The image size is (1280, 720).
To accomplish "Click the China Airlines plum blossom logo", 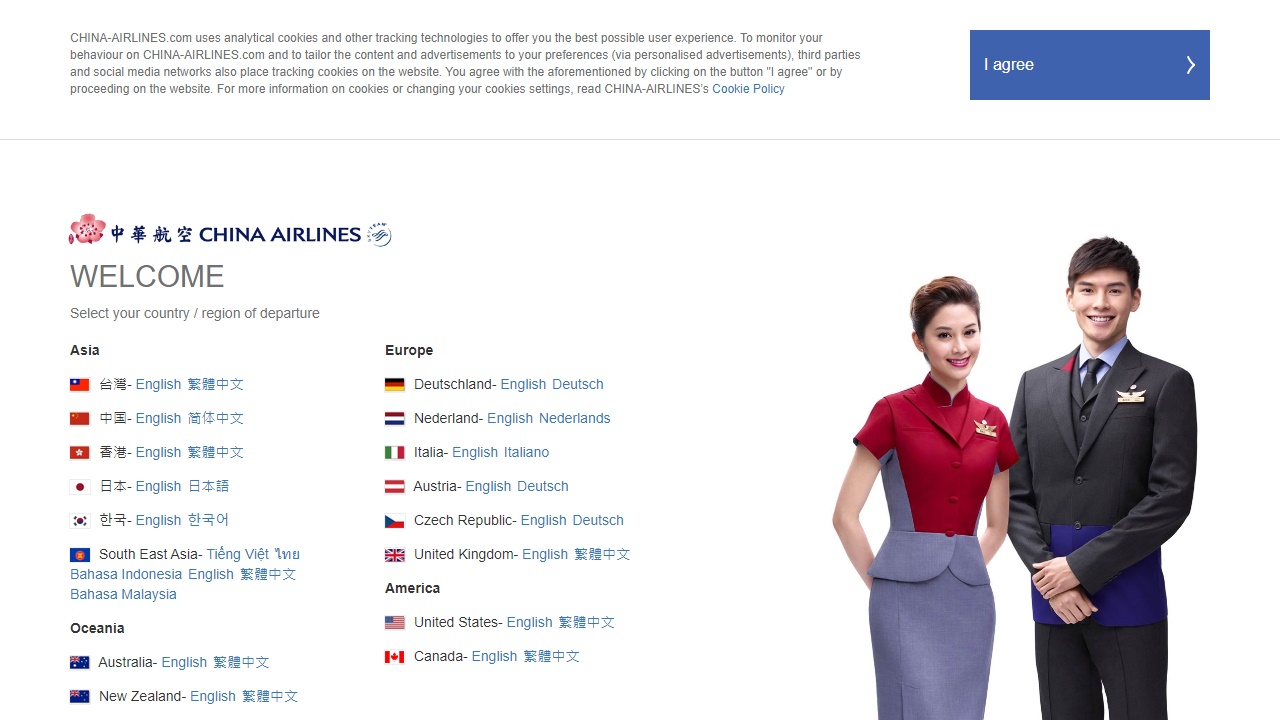I will pos(87,230).
